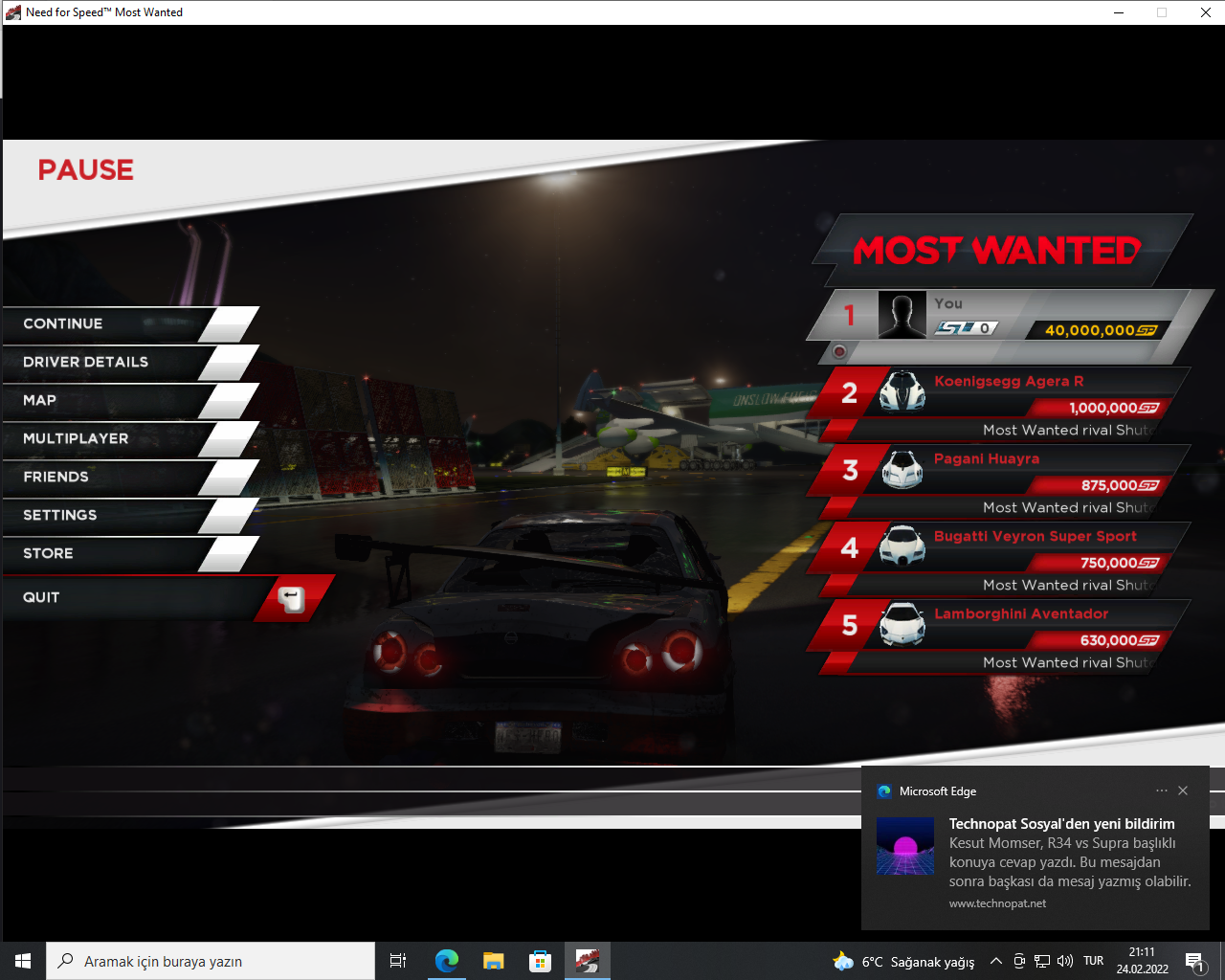Open Driver Details from pause menu
The height and width of the screenshot is (980, 1225).
coord(130,363)
